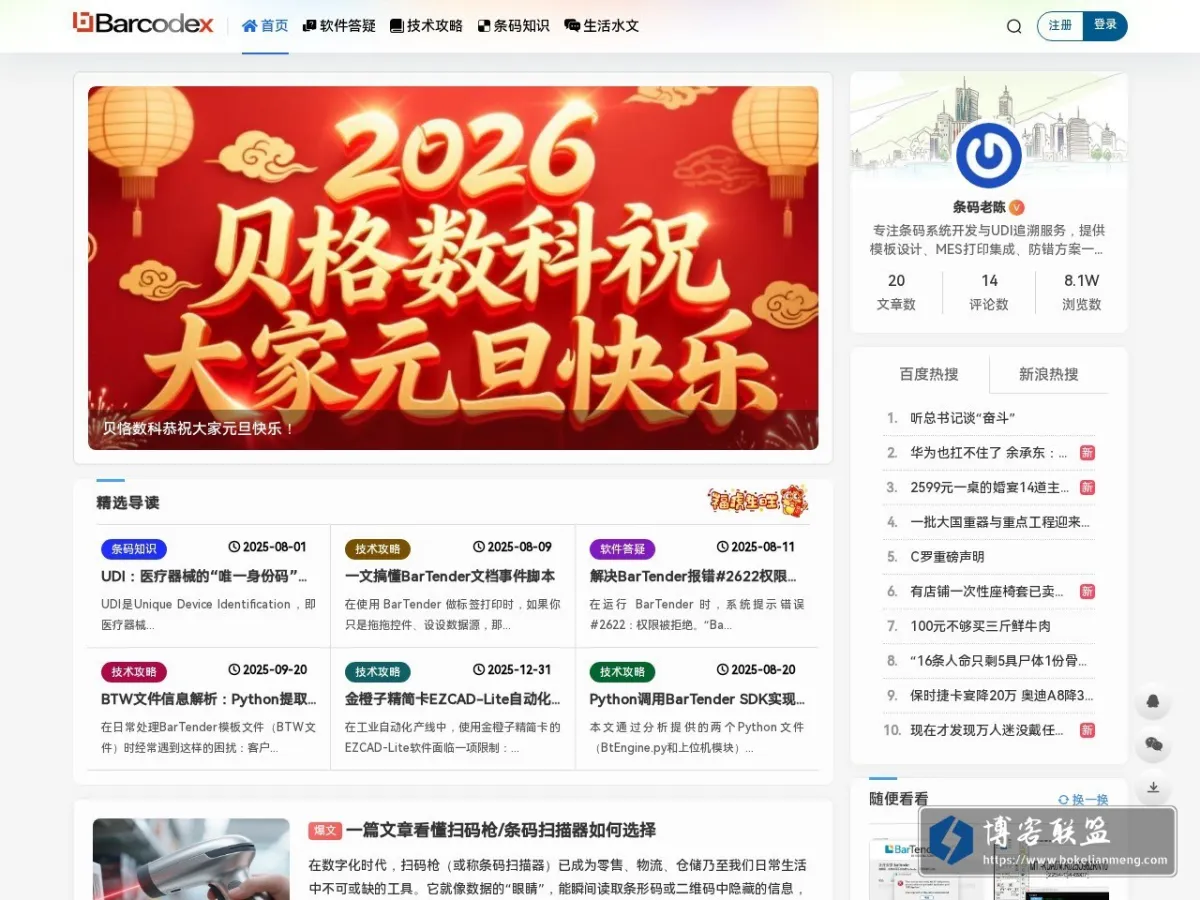This screenshot has width=1200, height=900.
Task: Click the 14 评论数 statistic
Action: coord(989,292)
